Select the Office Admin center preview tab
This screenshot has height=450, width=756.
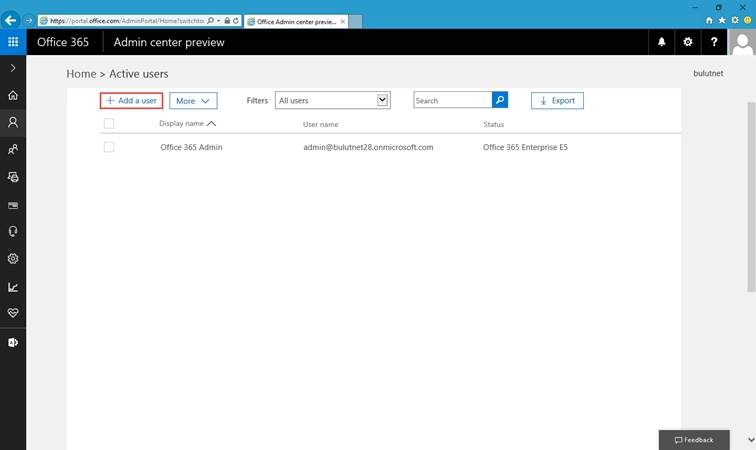(296, 22)
